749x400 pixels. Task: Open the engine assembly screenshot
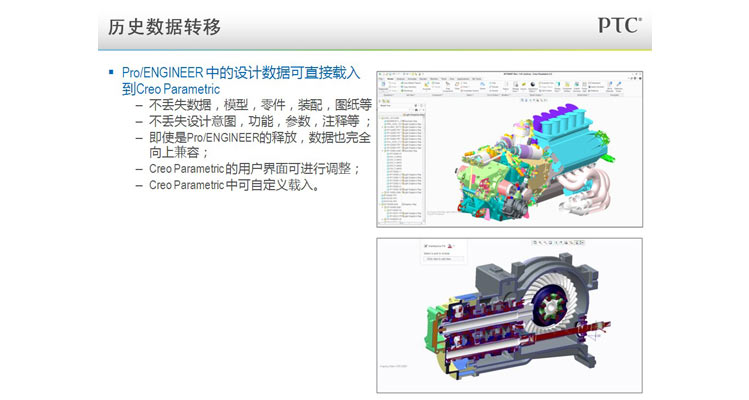509,149
